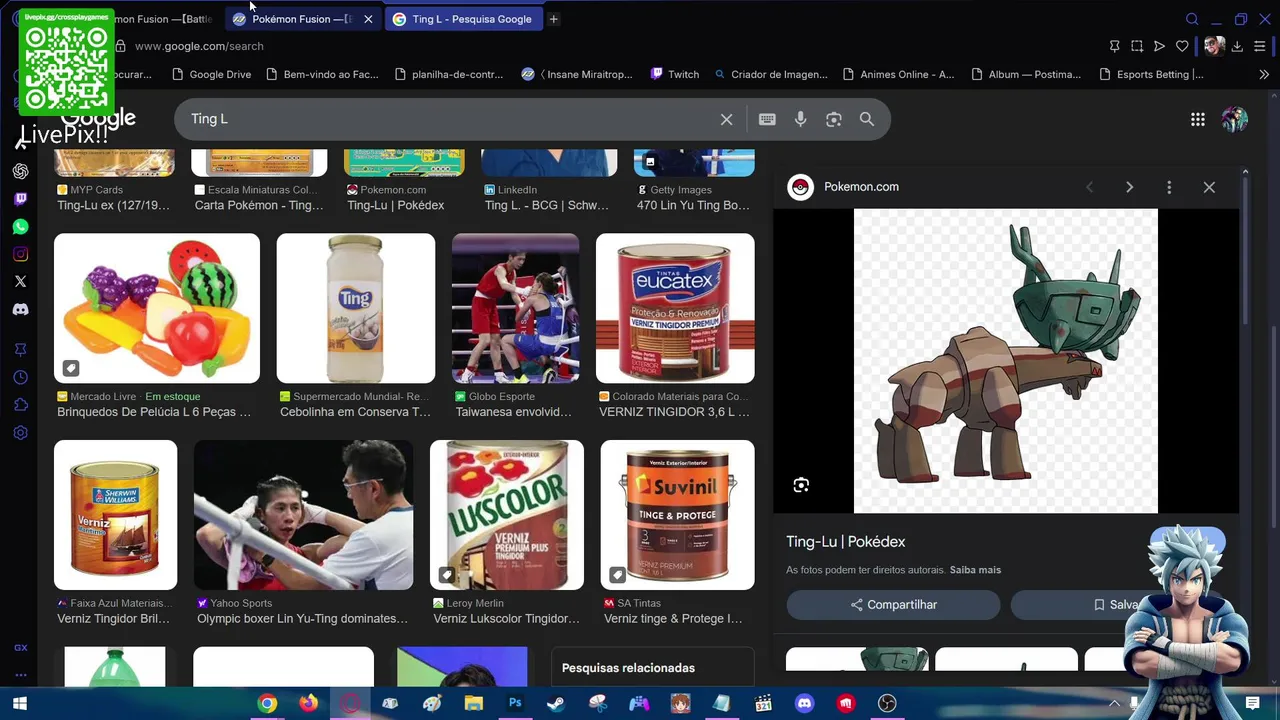Open the tab search magnifier
The height and width of the screenshot is (720, 1280).
pos(1192,19)
